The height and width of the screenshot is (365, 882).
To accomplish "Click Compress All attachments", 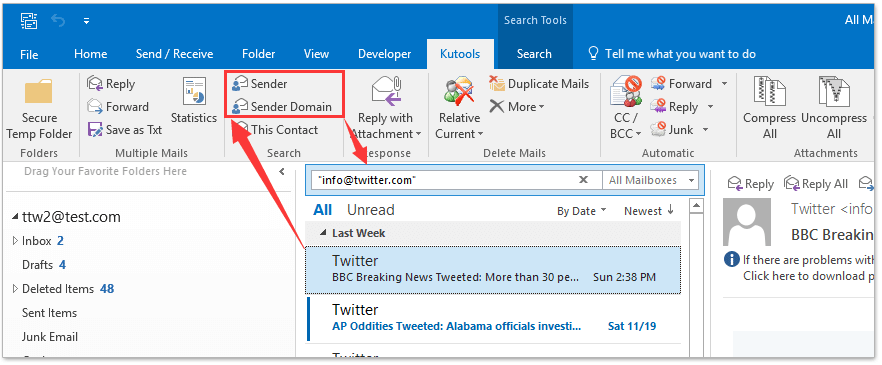I will [769, 109].
